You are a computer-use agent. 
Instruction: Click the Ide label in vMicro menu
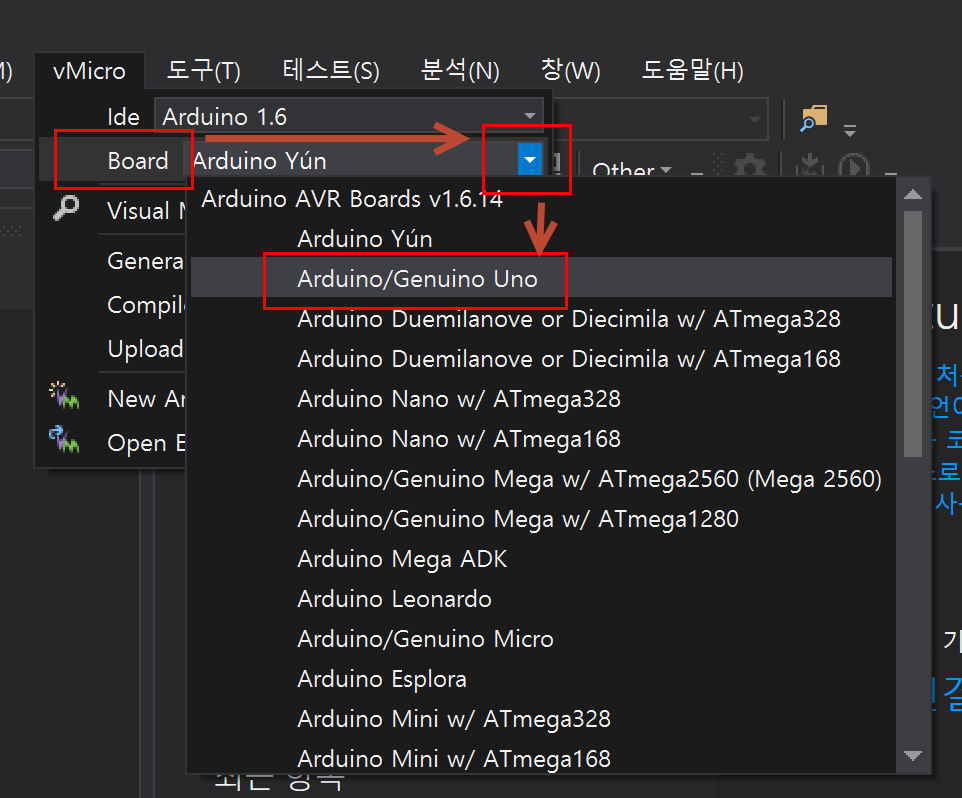point(123,117)
